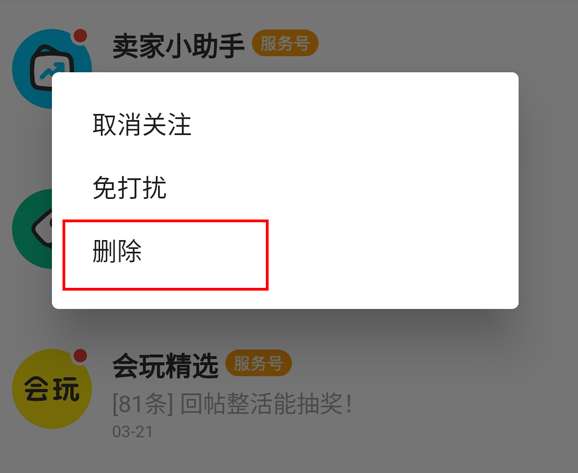Click the 卖家小助手 account name
The width and height of the screenshot is (578, 473).
pyautogui.click(x=178, y=46)
